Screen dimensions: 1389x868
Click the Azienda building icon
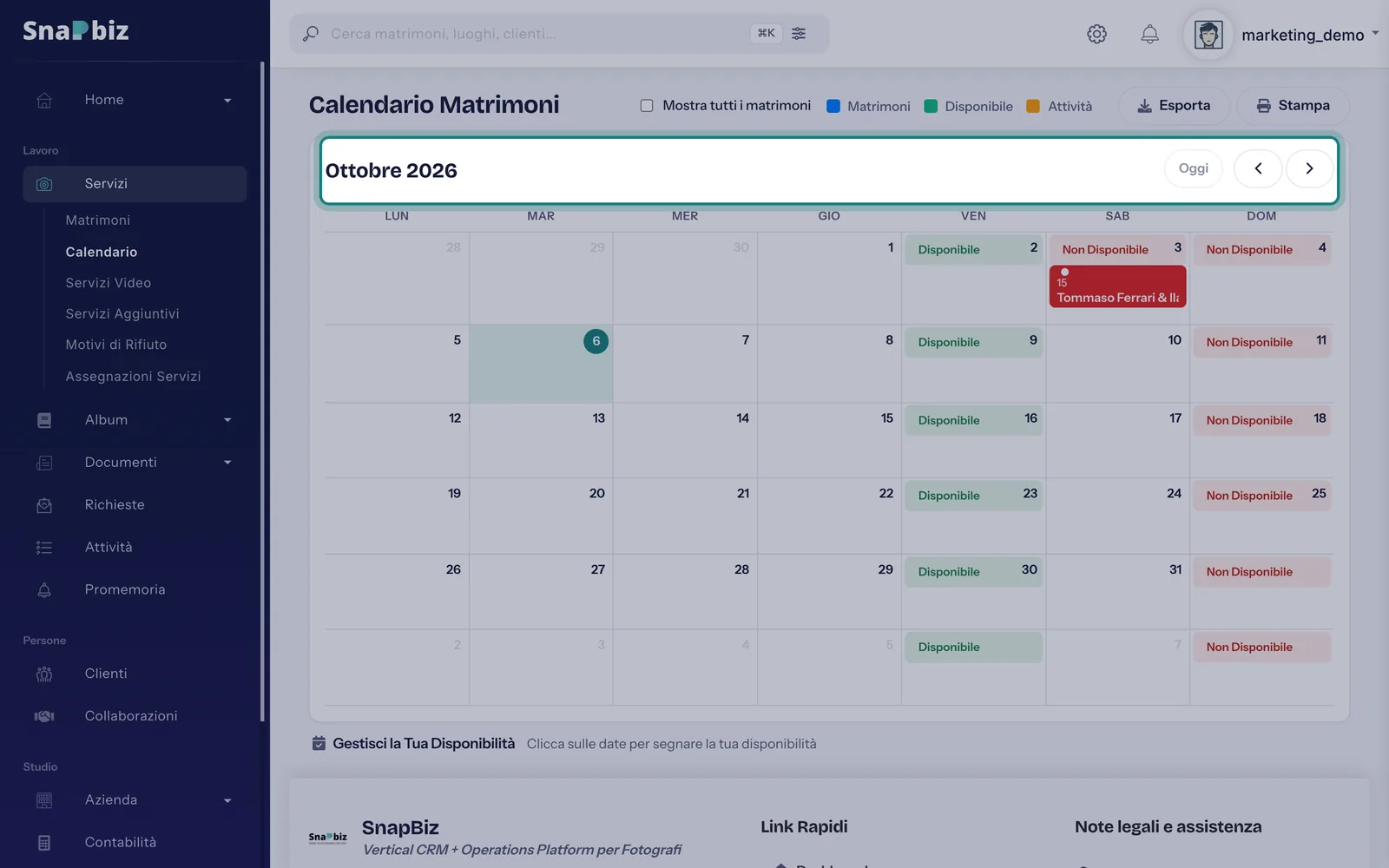pos(44,800)
